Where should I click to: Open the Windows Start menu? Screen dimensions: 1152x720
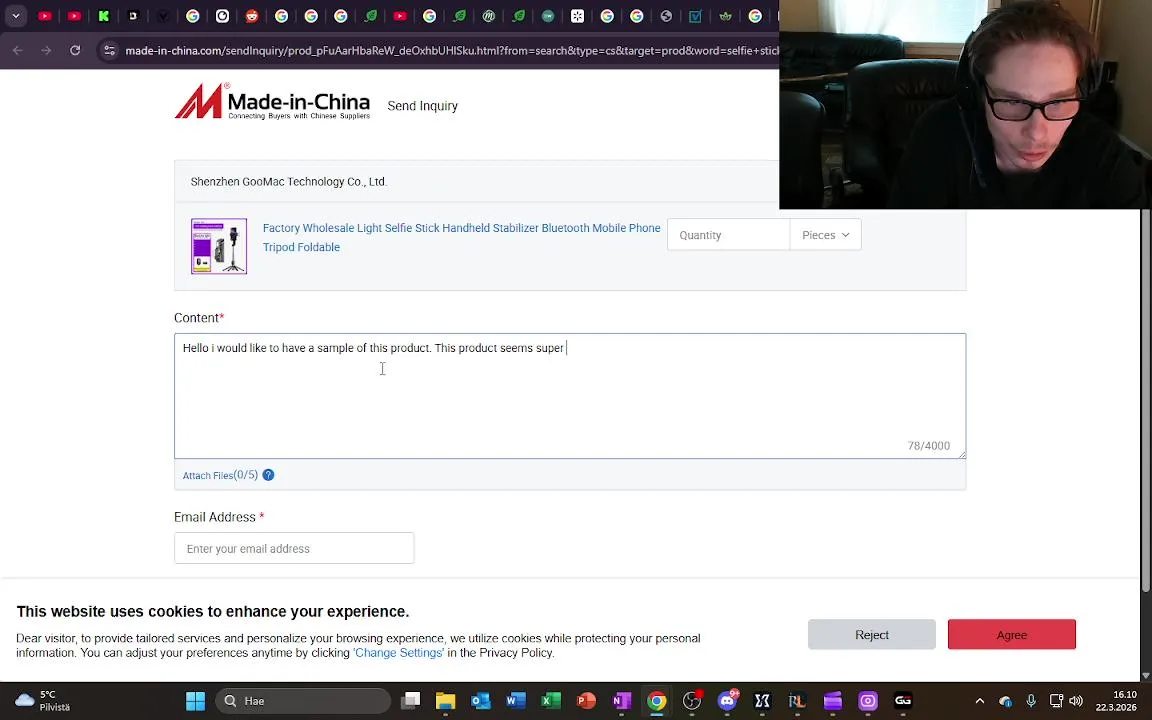(195, 701)
